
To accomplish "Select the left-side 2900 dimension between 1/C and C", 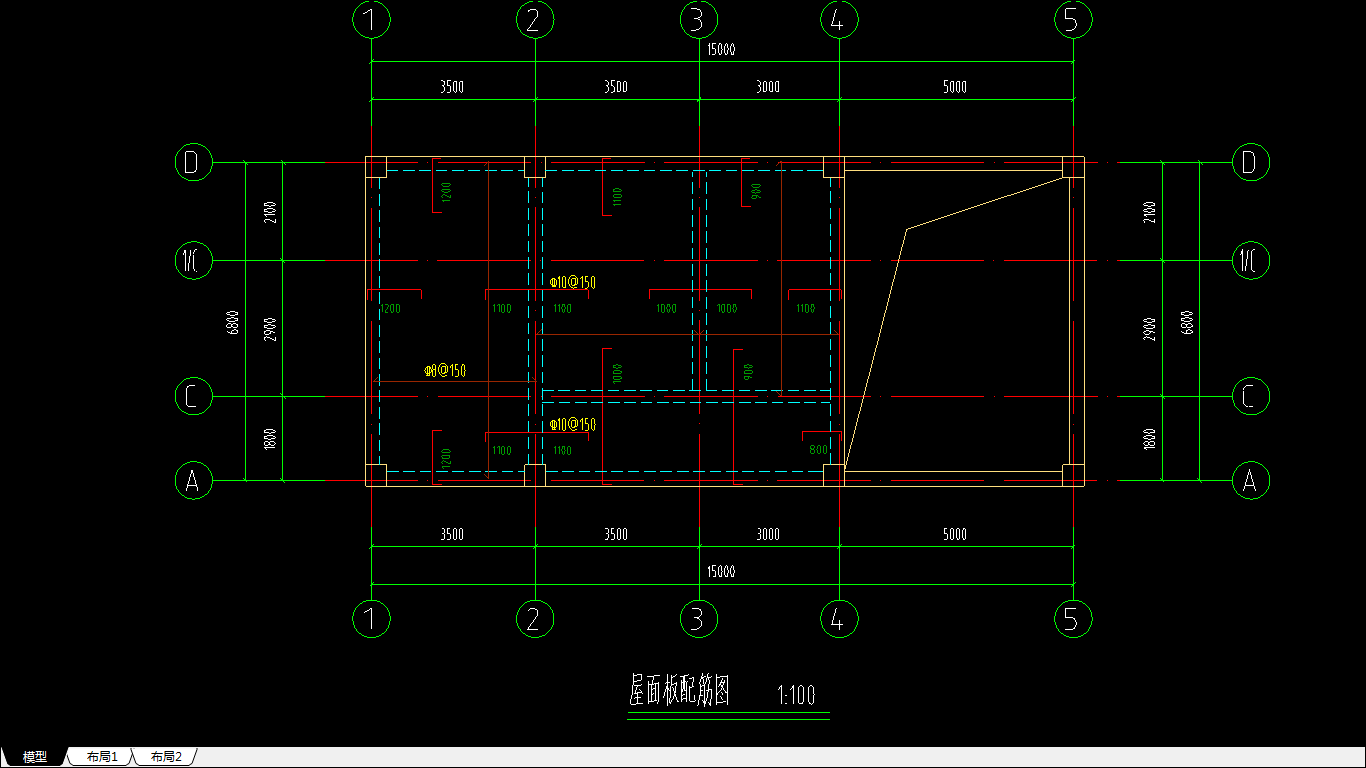I will 270,330.
